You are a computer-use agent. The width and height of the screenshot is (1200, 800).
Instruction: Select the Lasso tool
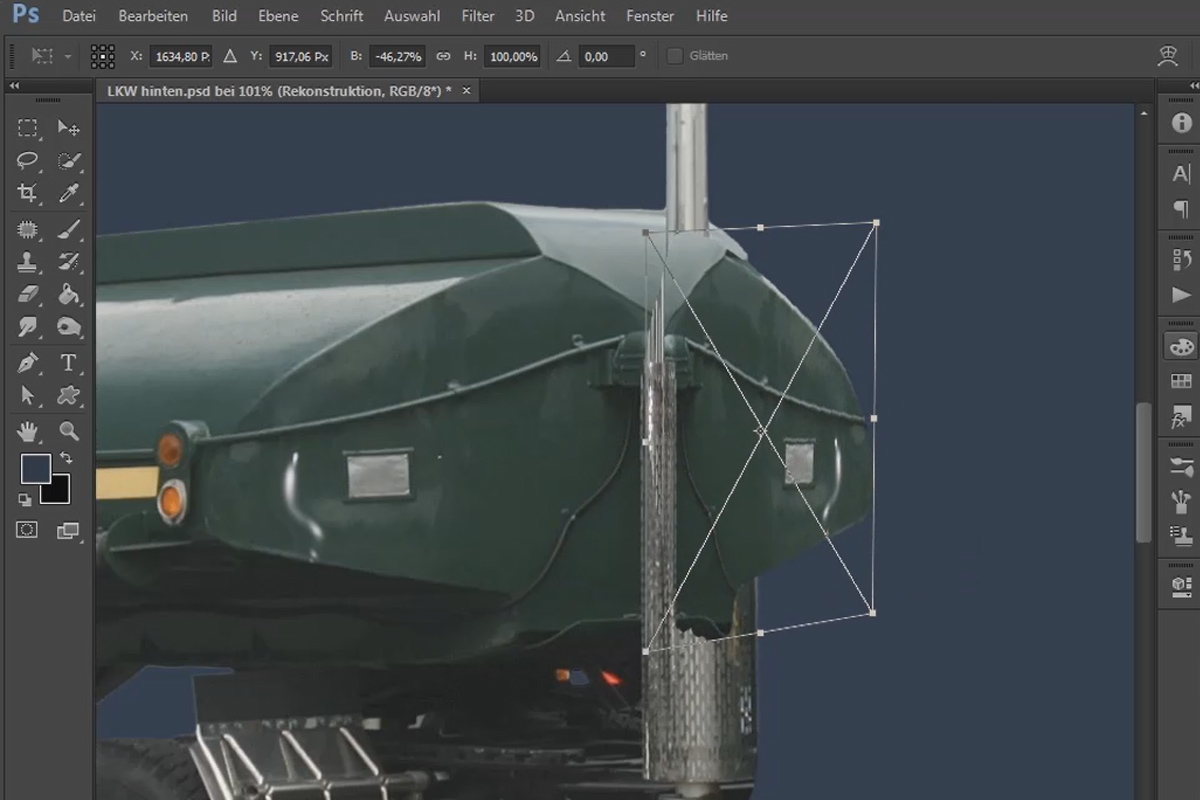(27, 160)
